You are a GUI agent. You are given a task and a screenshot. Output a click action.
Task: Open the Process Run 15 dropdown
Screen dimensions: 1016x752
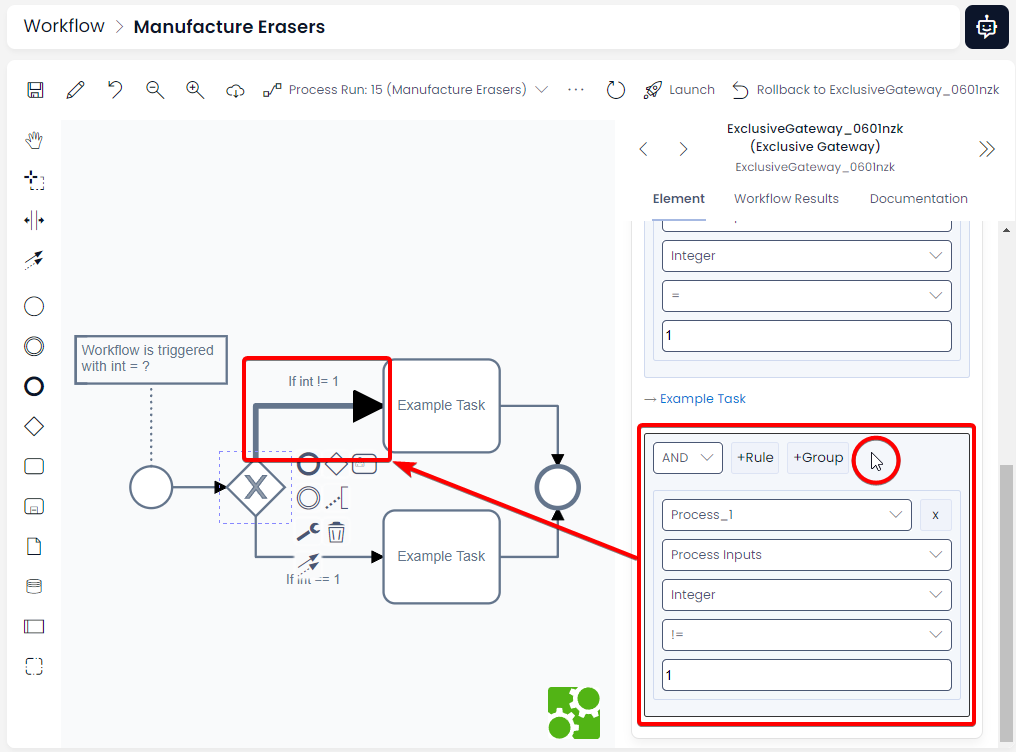[542, 89]
